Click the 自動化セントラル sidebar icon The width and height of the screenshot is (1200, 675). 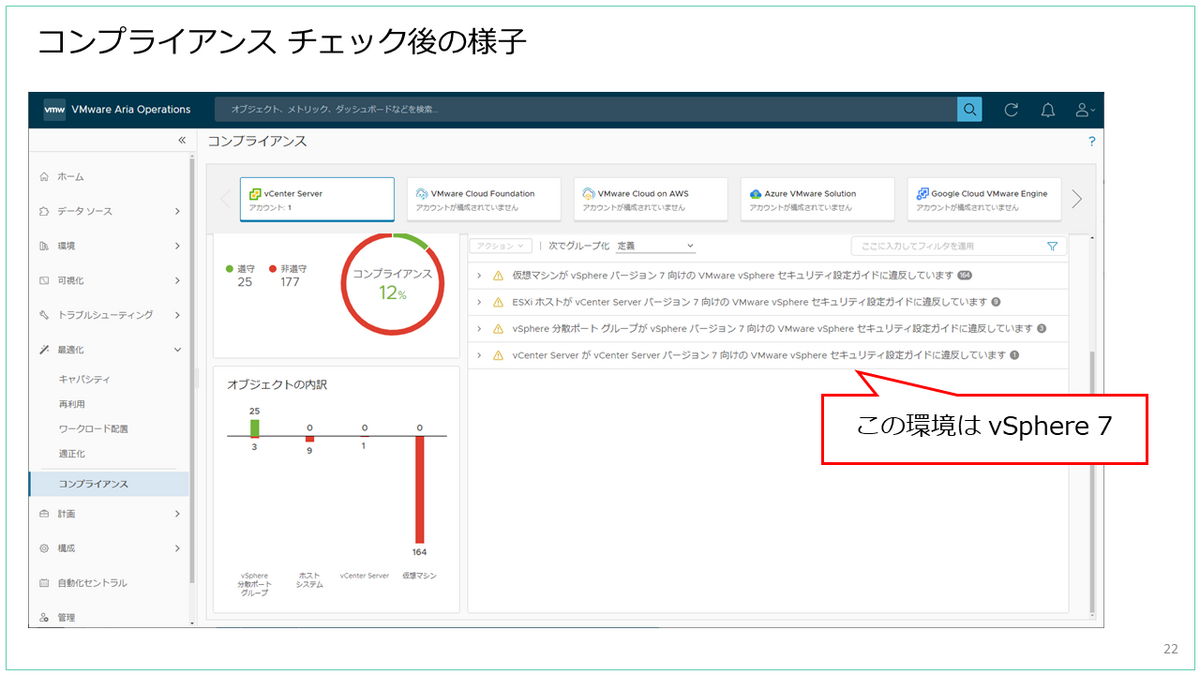43,583
